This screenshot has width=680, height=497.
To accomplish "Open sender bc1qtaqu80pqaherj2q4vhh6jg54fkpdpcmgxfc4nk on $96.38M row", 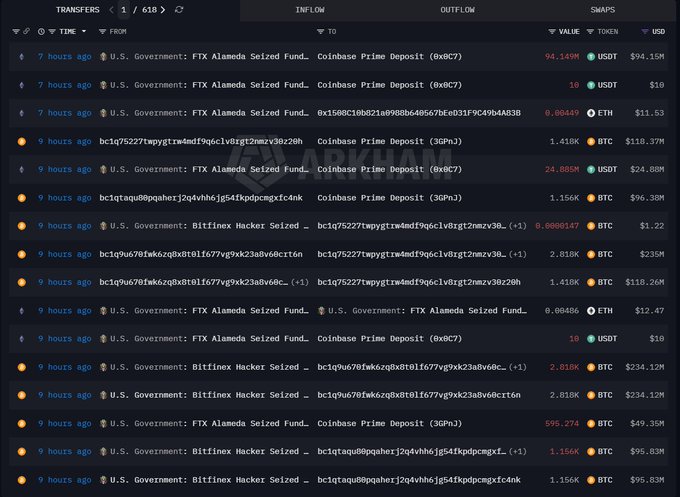I will (x=201, y=198).
